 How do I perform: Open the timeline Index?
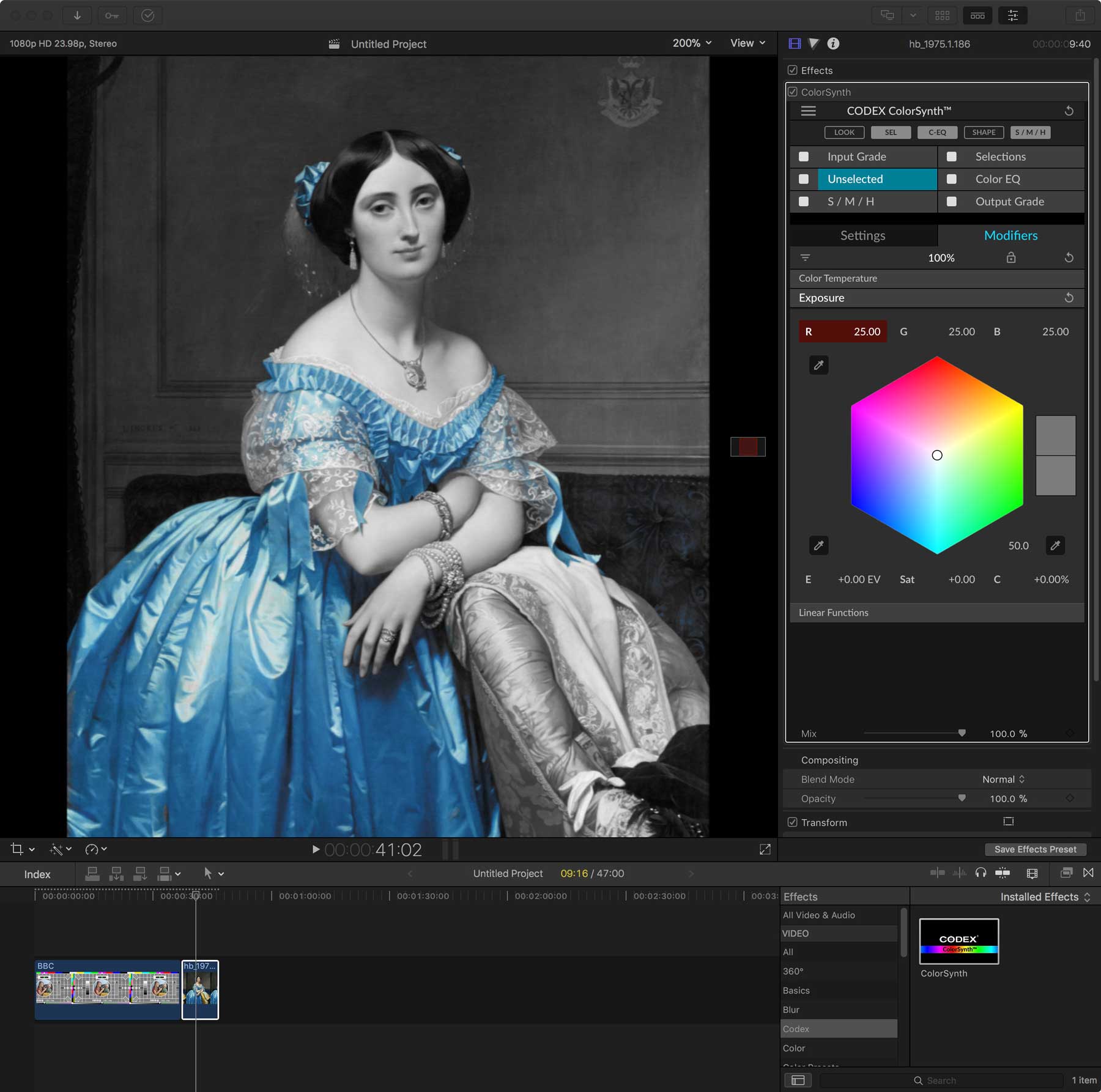(37, 874)
